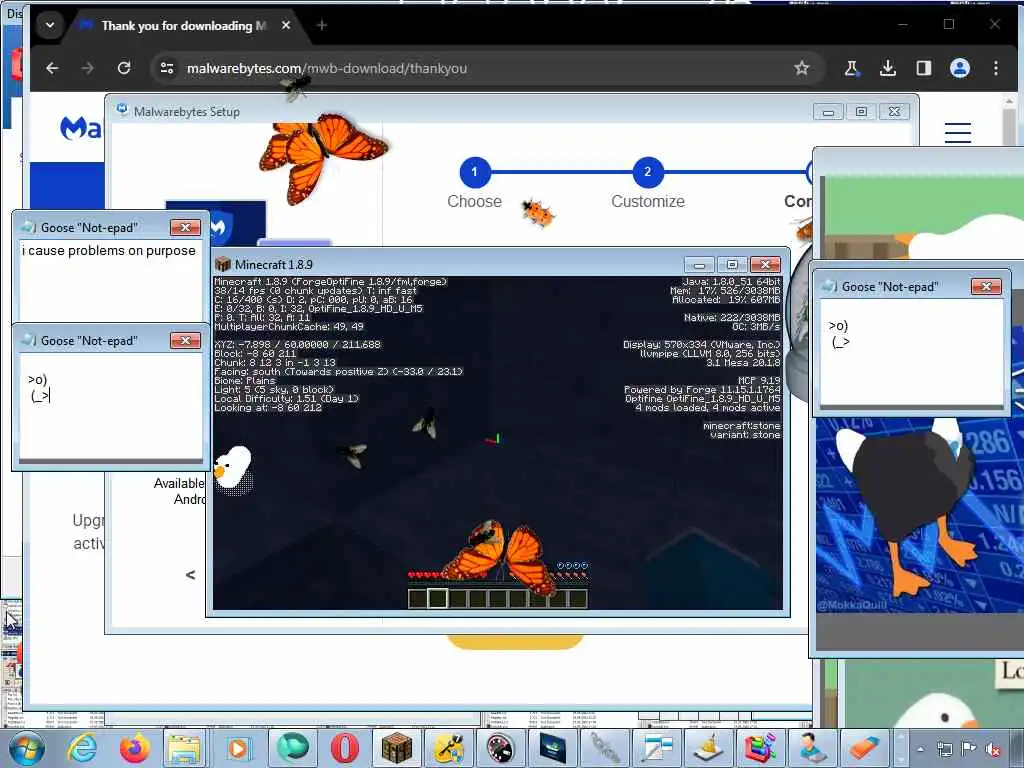This screenshot has height=768, width=1024.
Task: Open the chain links taskbar icon
Action: coord(605,748)
